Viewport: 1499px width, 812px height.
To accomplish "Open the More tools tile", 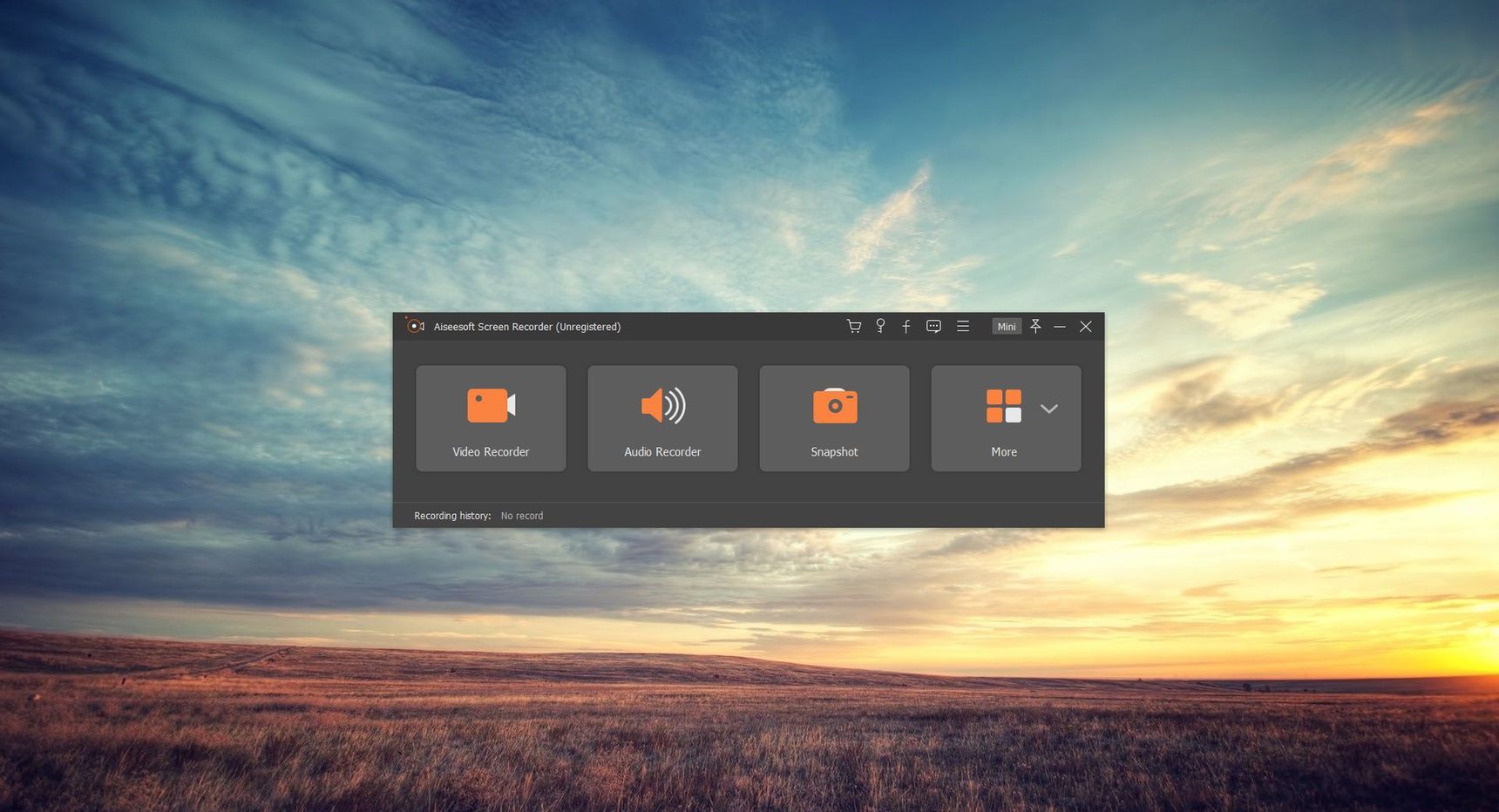I will (1004, 418).
